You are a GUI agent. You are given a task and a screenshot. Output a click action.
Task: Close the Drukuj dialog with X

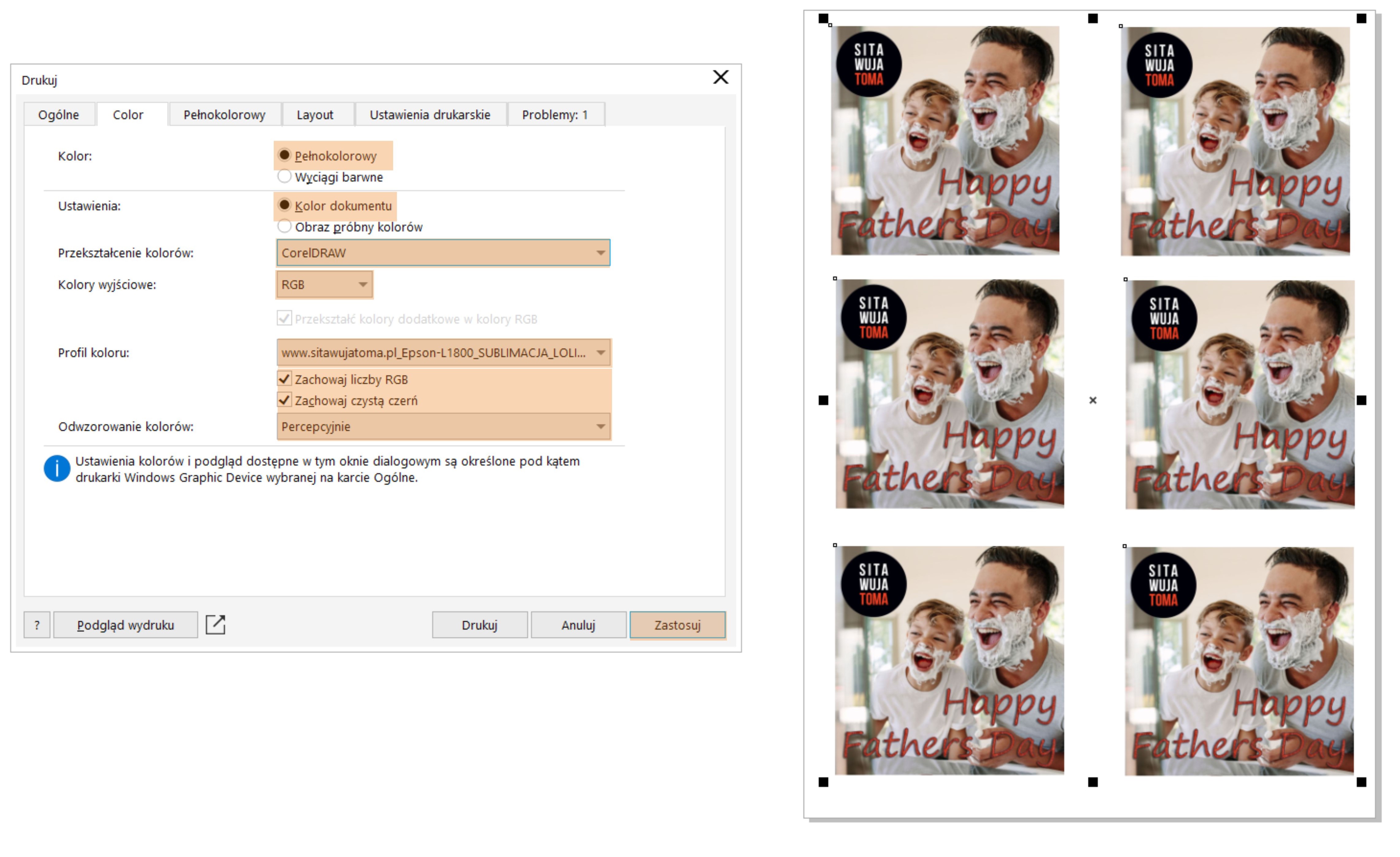click(x=721, y=77)
